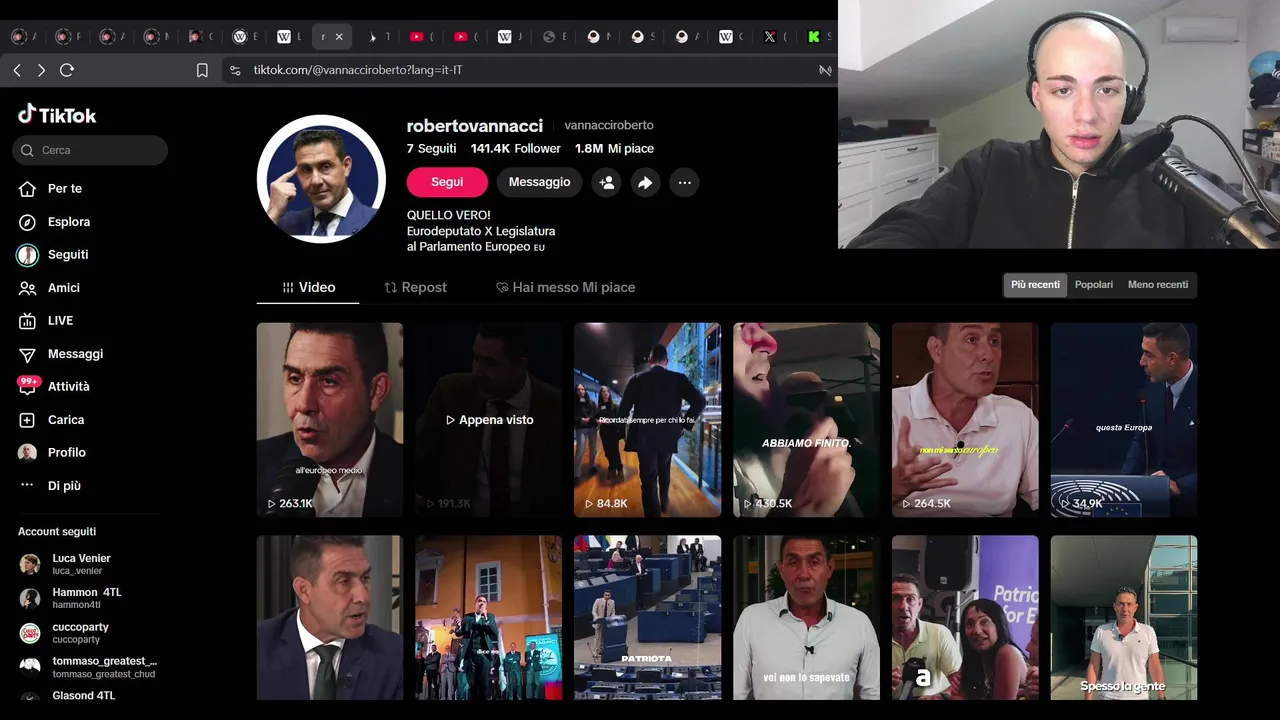Click 1.8M Mi piace count
The height and width of the screenshot is (720, 1280).
[x=614, y=148]
